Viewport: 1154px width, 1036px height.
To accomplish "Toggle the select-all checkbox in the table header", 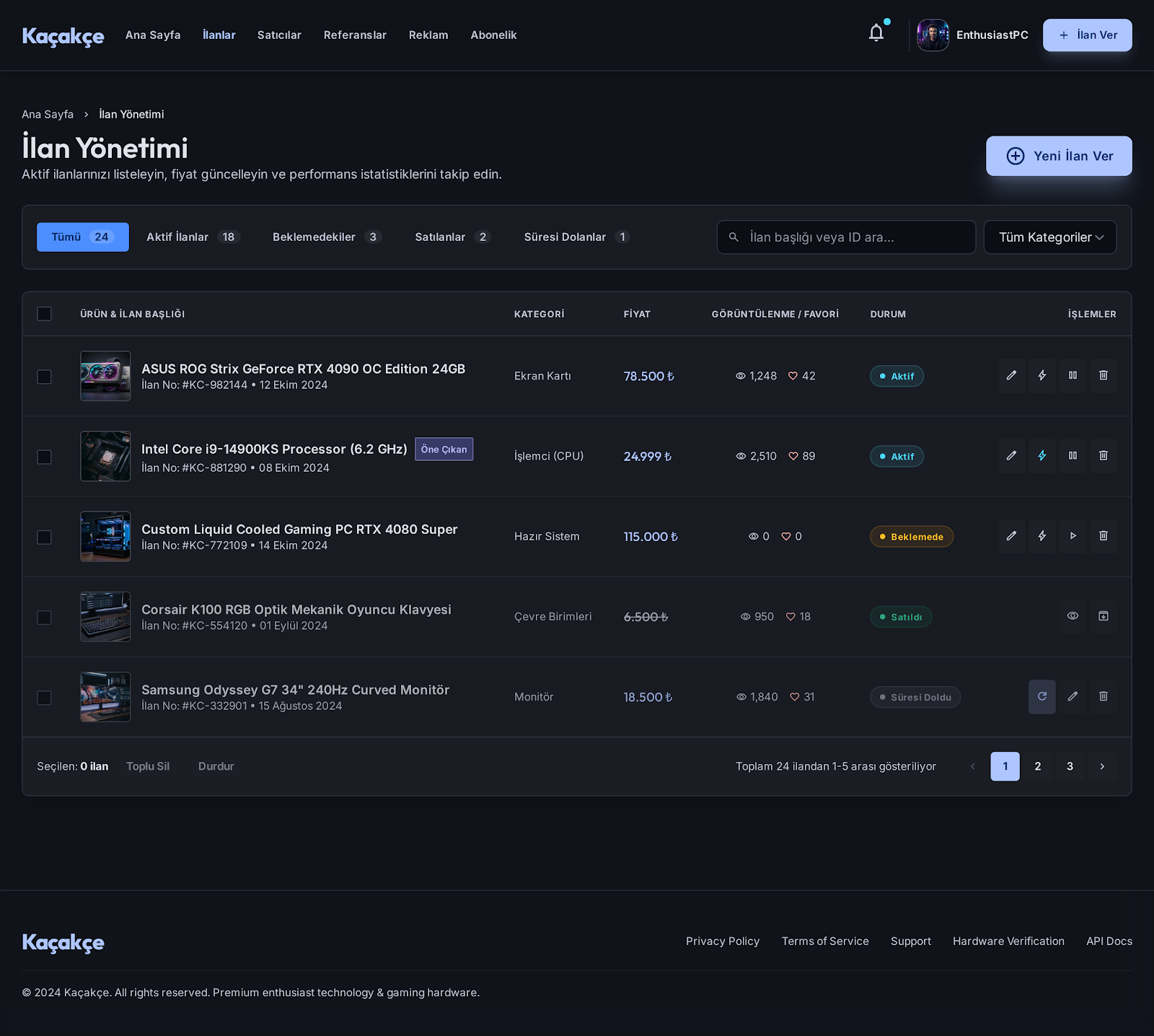I will [x=44, y=314].
